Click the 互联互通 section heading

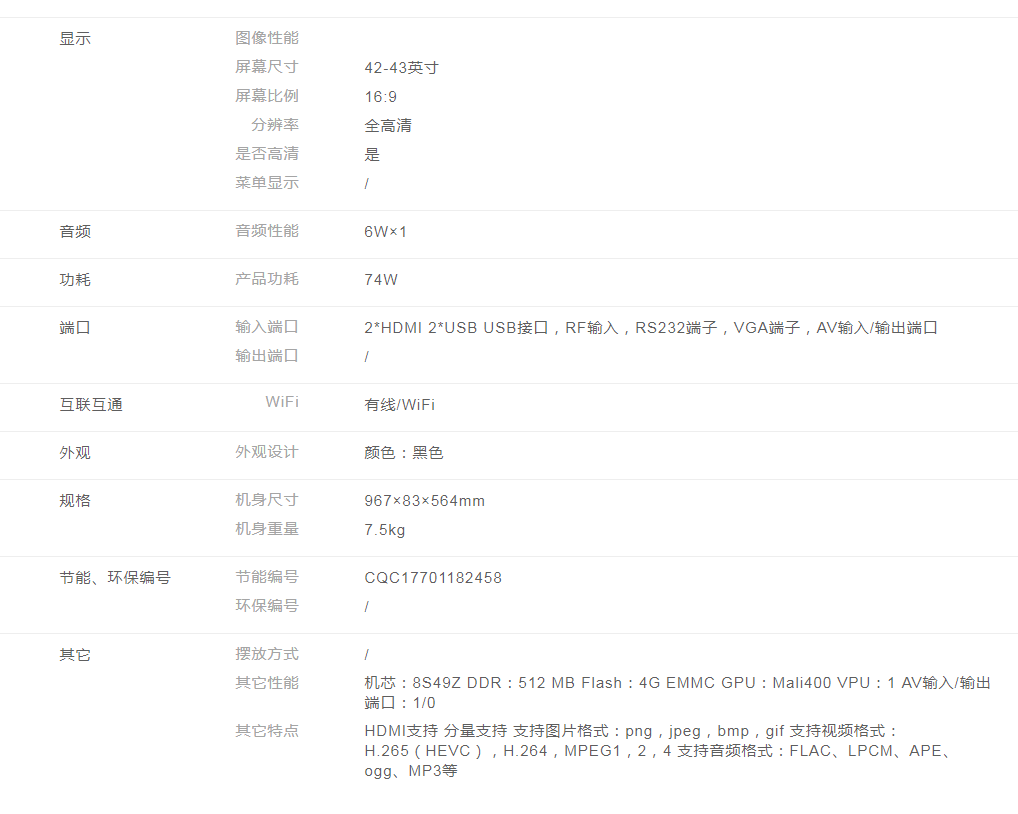[91, 405]
